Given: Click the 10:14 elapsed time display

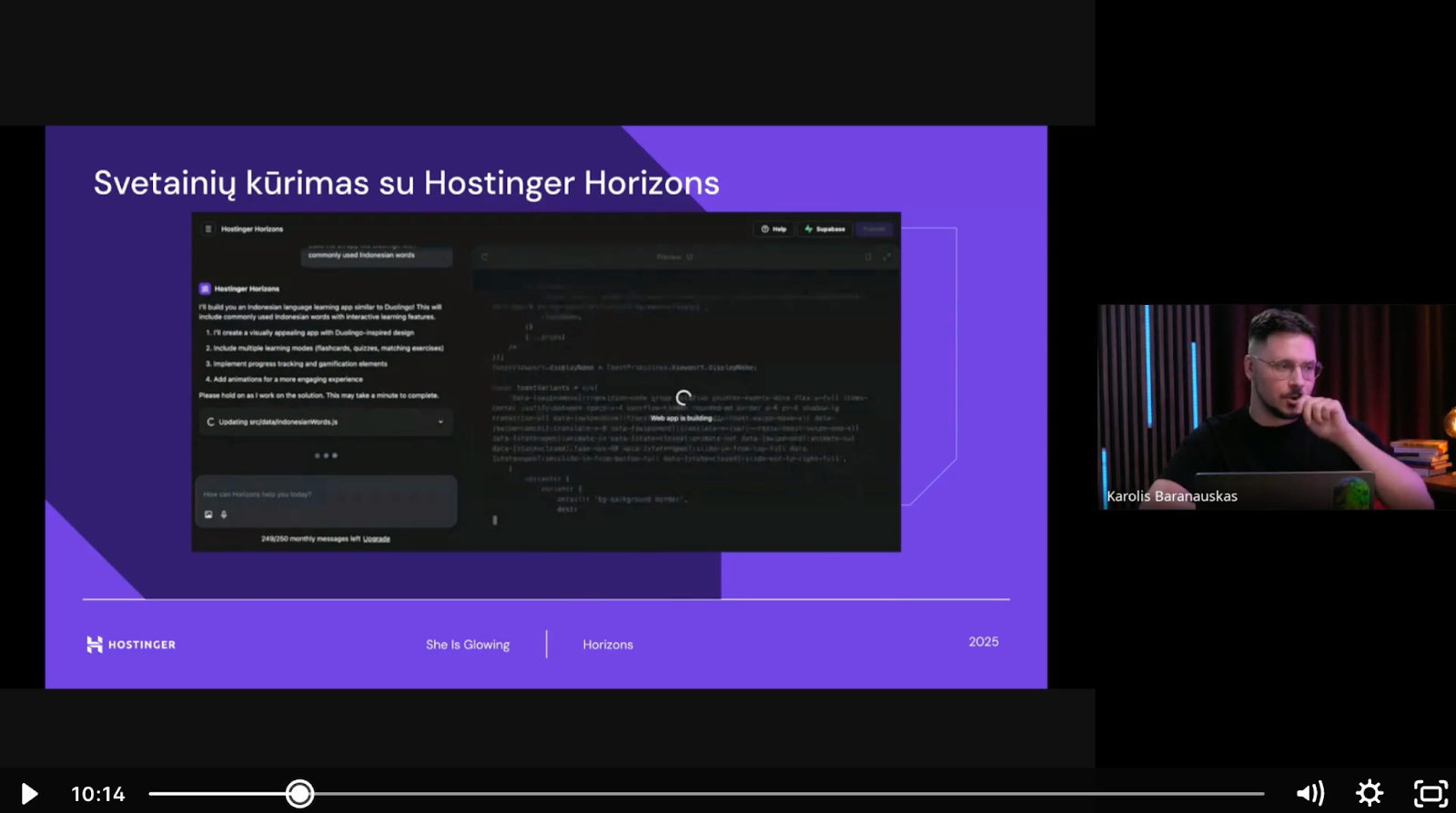Looking at the screenshot, I should 97,794.
